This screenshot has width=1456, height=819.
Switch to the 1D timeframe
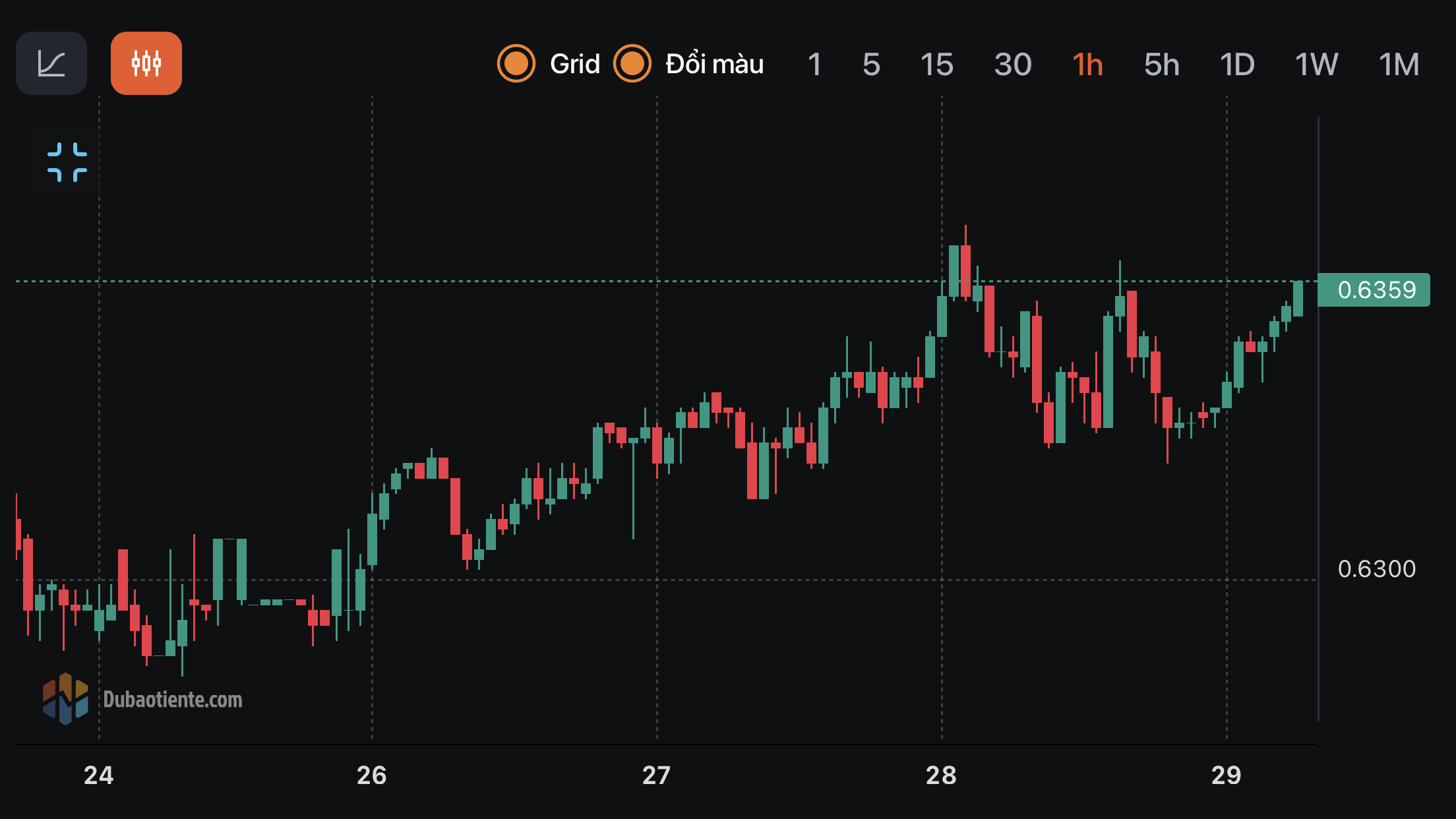1237,65
